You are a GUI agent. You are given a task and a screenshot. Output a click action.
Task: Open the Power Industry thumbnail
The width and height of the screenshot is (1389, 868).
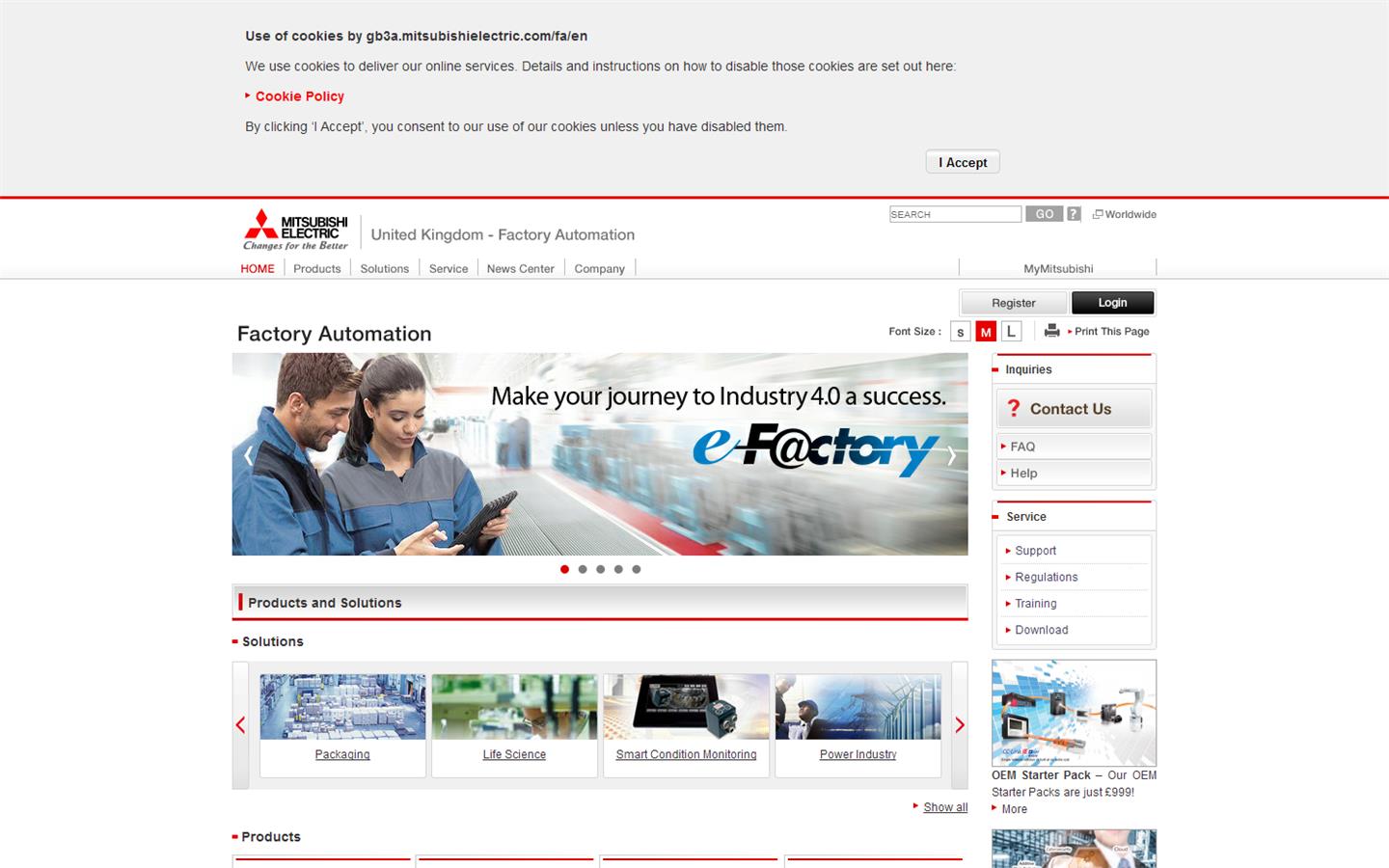click(x=858, y=707)
